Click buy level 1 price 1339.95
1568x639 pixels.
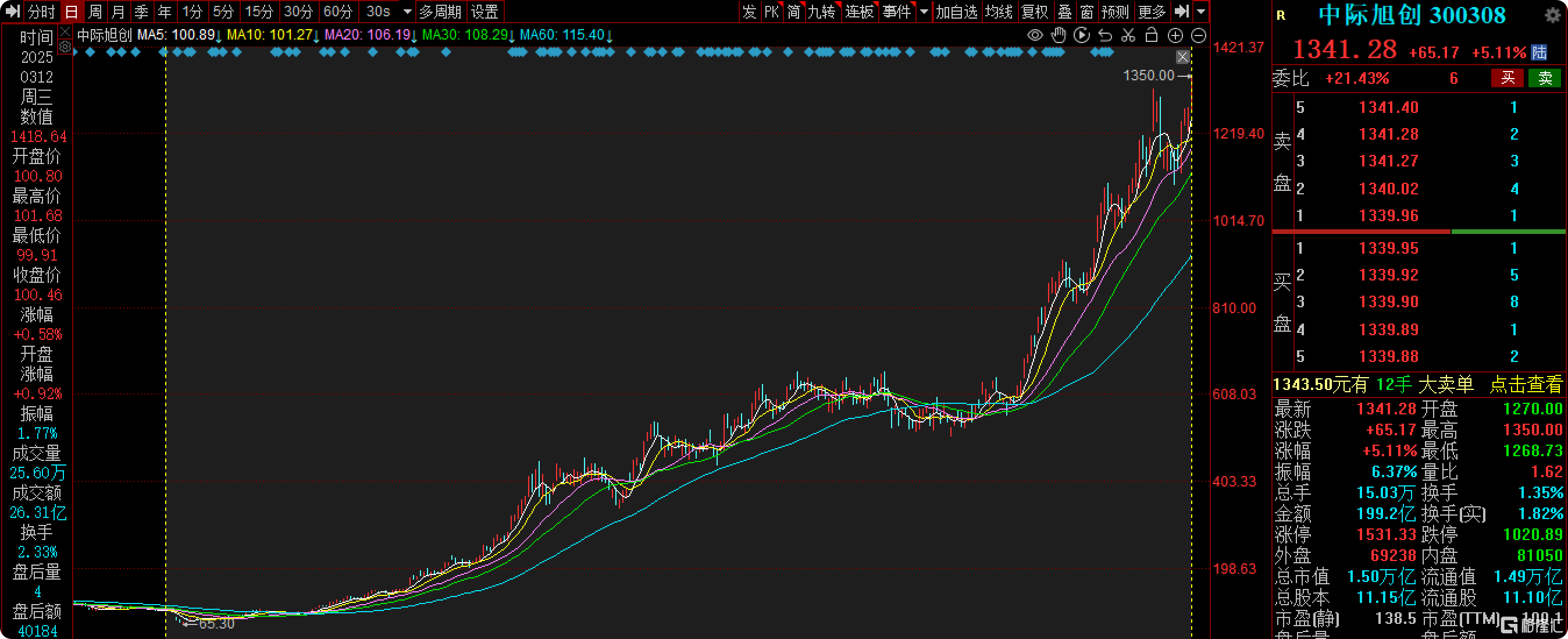[1388, 248]
